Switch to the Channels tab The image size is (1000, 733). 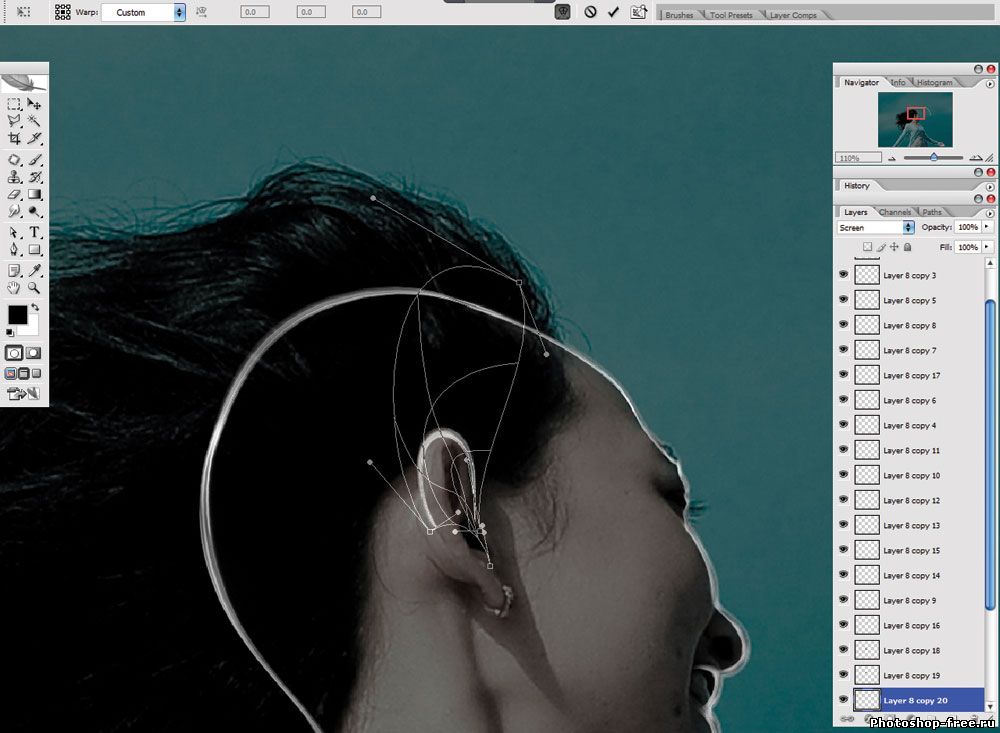pyautogui.click(x=894, y=212)
